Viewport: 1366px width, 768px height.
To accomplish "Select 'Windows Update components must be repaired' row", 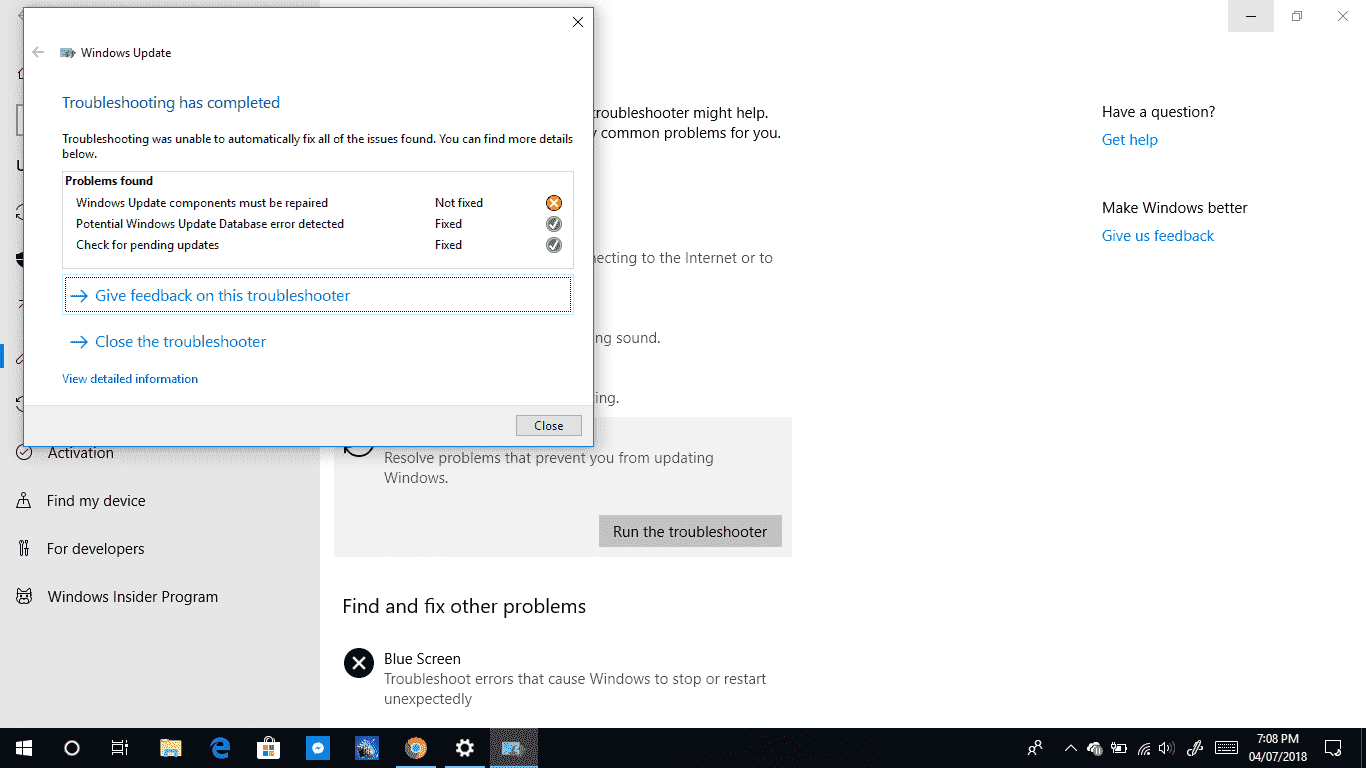I will pyautogui.click(x=318, y=203).
